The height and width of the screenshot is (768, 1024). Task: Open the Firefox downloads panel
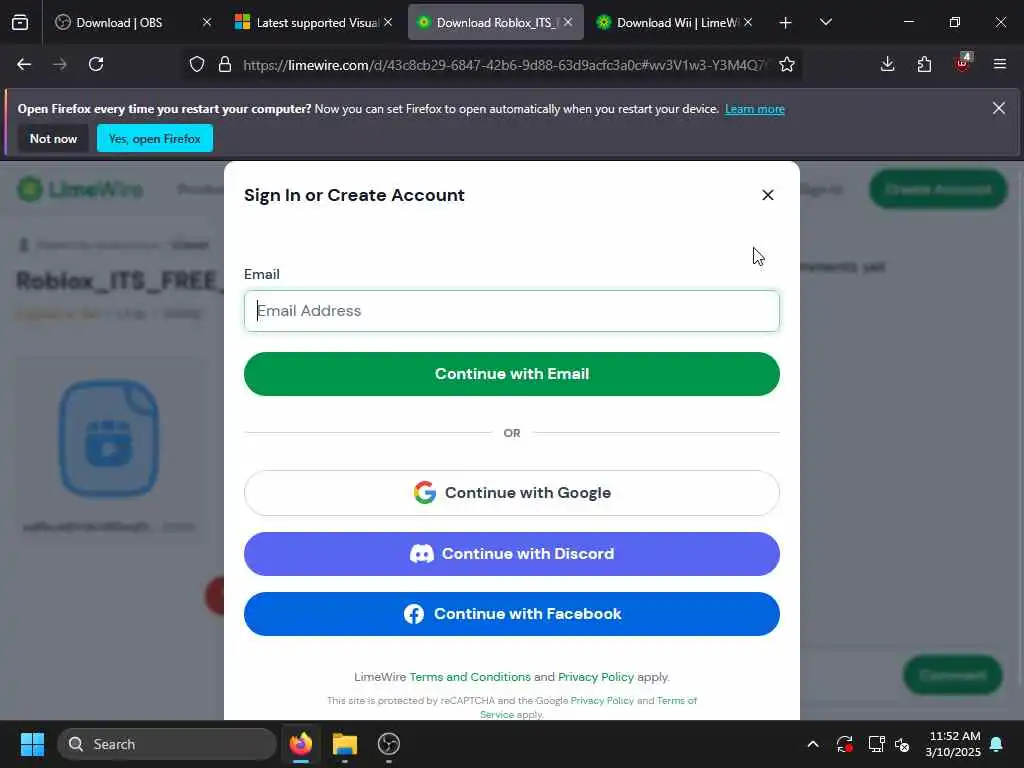[x=887, y=64]
